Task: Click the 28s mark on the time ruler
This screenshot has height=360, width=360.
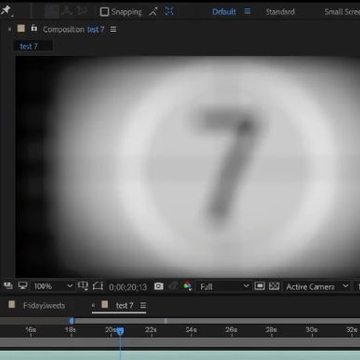Action: (271, 330)
